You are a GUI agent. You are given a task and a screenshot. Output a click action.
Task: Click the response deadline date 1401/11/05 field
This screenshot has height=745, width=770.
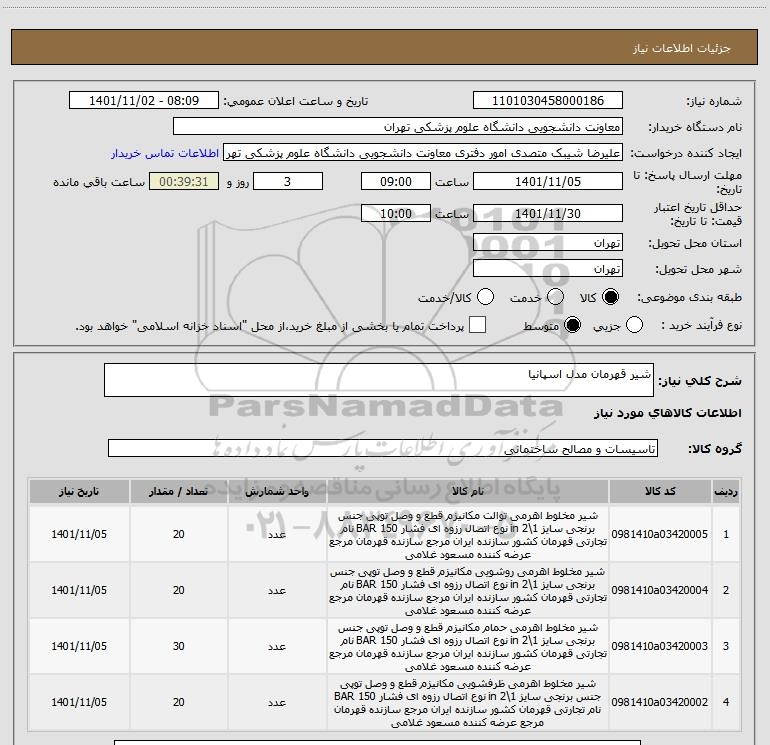(x=548, y=181)
